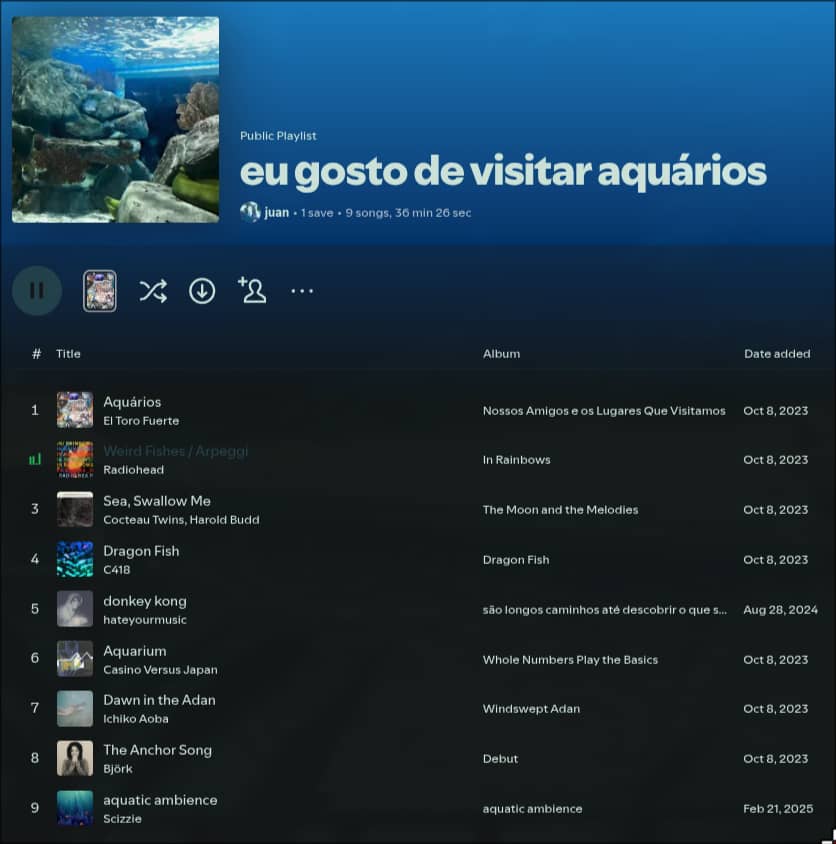
Task: Open the artist El Toro Fuerte
Action: coord(141,421)
